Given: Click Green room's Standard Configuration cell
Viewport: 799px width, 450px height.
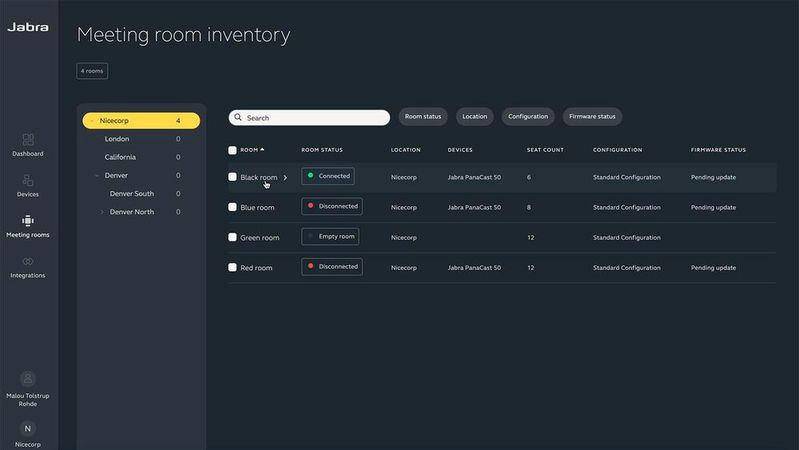Looking at the screenshot, I should pos(627,237).
